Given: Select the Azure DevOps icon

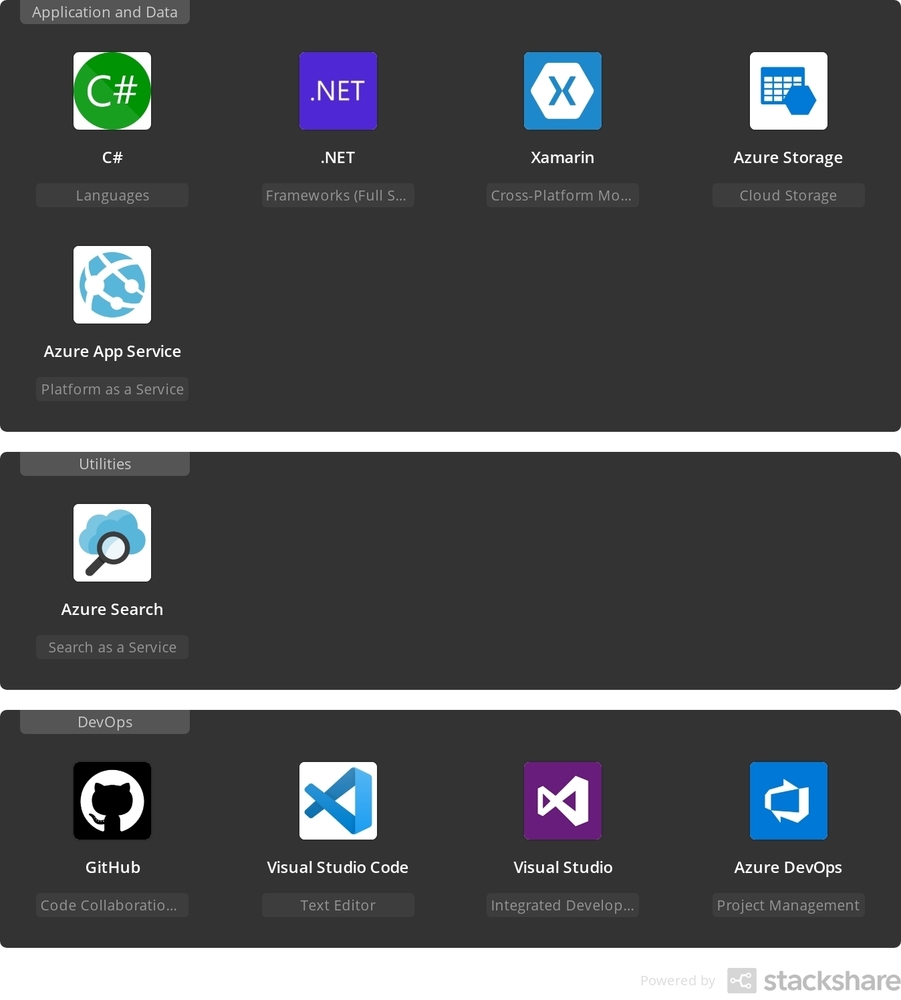Looking at the screenshot, I should (x=788, y=801).
